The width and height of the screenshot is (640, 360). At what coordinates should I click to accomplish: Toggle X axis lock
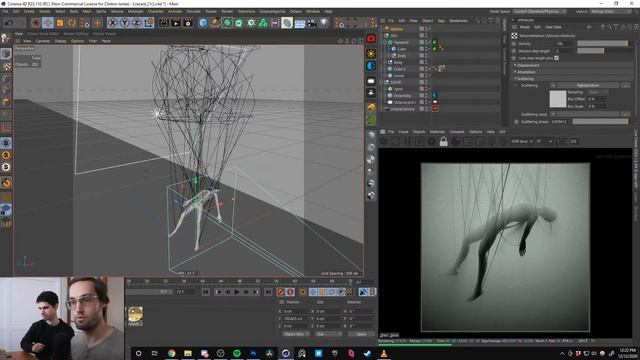tap(113, 23)
